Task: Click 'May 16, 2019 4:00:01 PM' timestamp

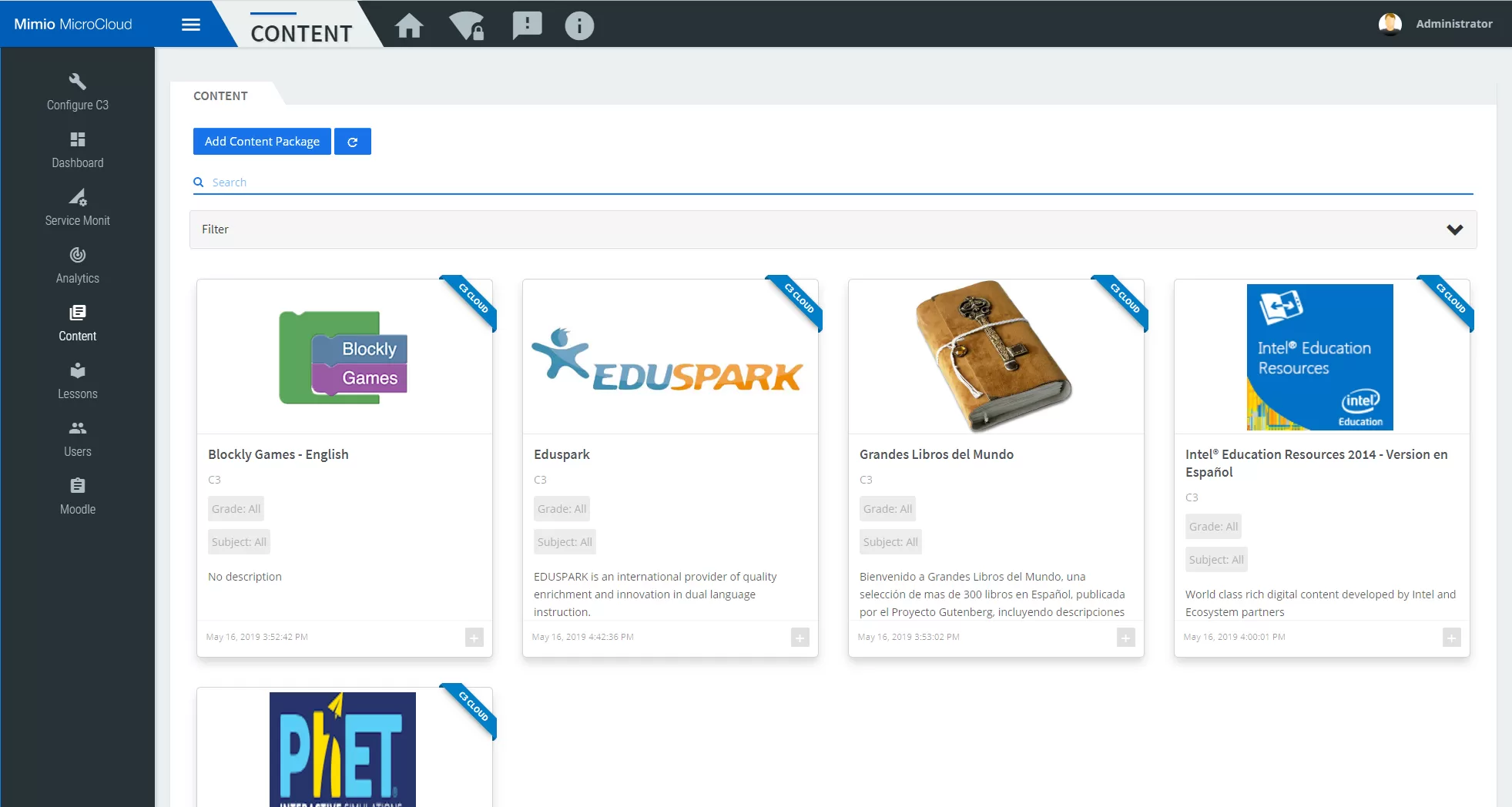Action: coord(1235,637)
